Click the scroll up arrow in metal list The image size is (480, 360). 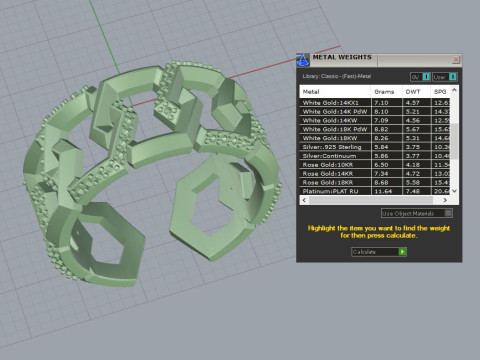click(454, 90)
